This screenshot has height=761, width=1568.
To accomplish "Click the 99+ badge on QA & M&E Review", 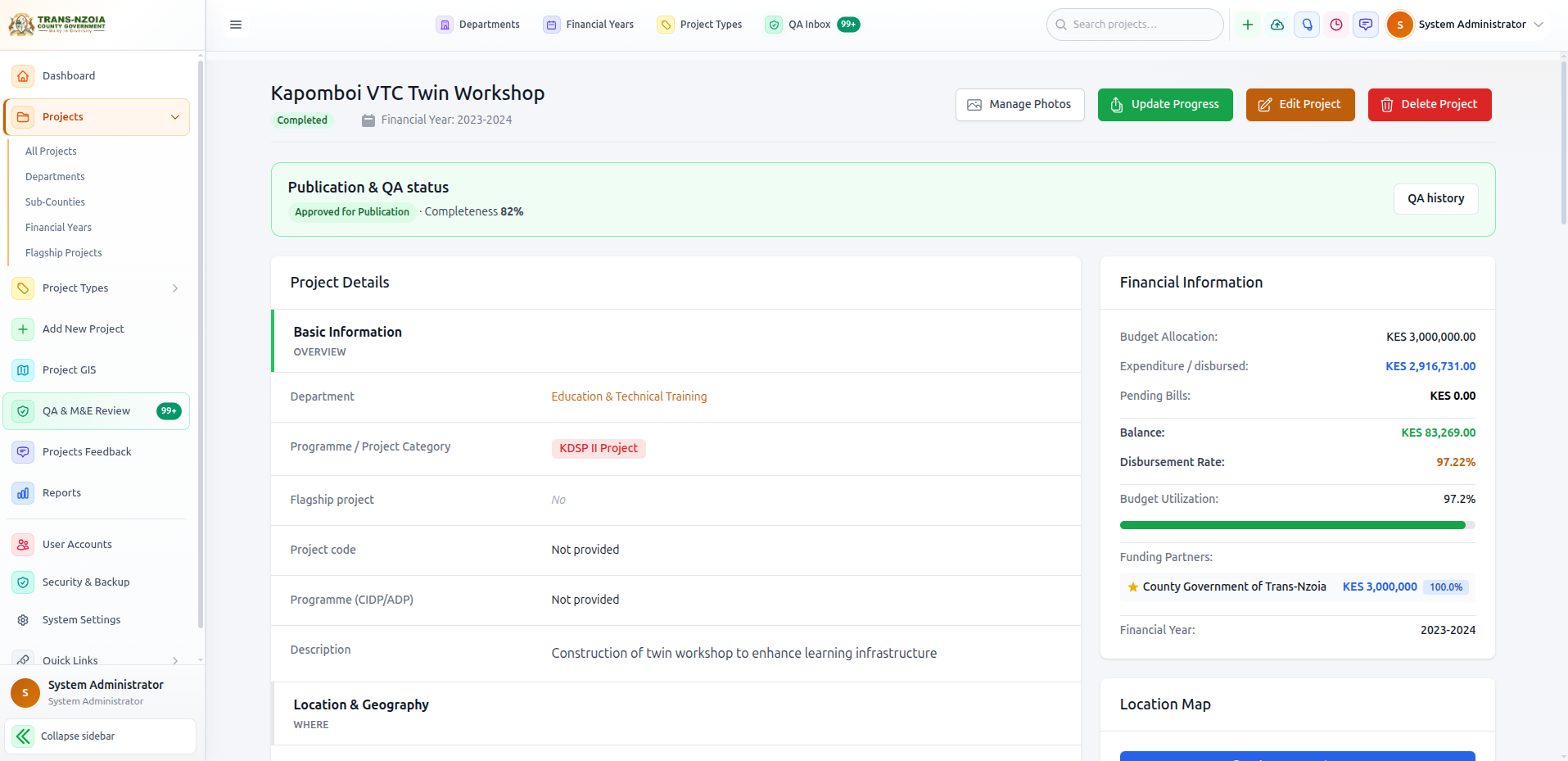I will [x=169, y=411].
